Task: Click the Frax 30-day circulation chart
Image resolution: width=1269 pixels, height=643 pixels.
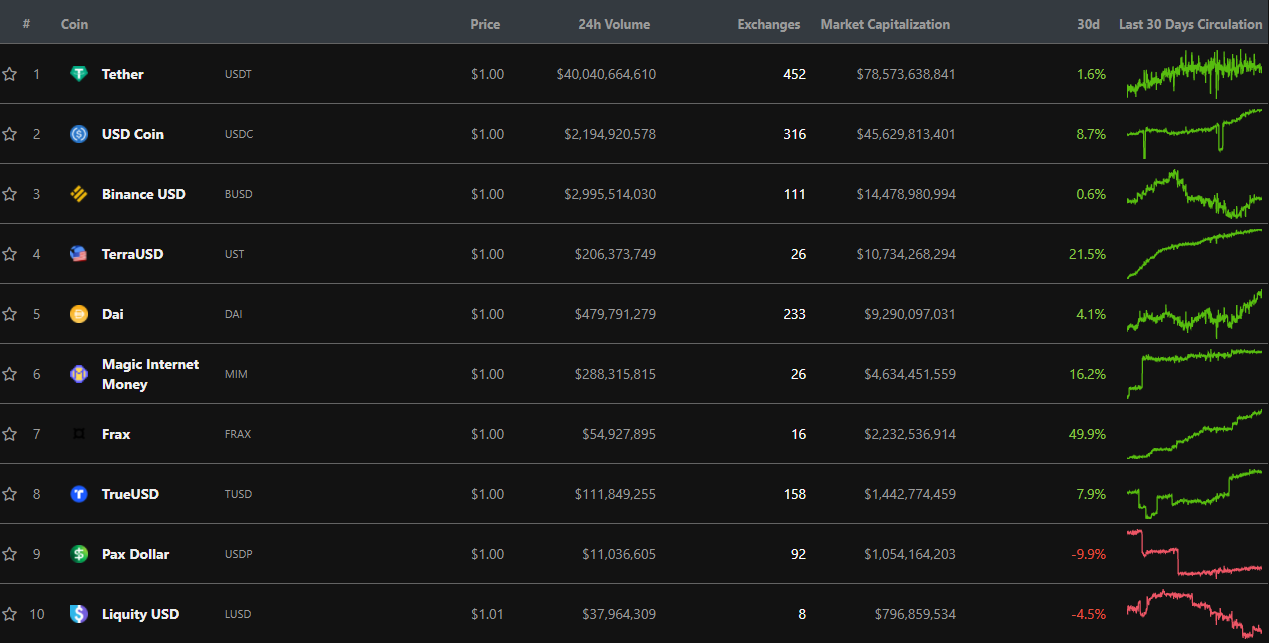Action: pyautogui.click(x=1194, y=434)
